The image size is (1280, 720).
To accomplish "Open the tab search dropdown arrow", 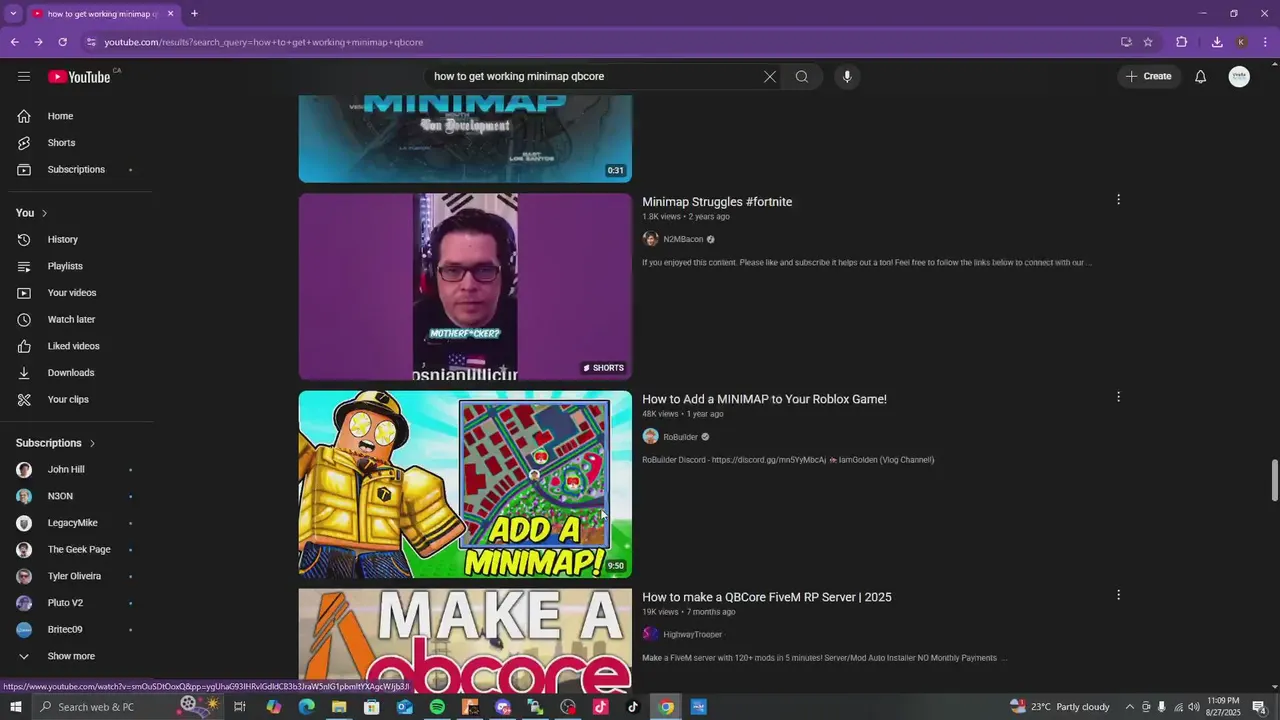I will tap(13, 13).
